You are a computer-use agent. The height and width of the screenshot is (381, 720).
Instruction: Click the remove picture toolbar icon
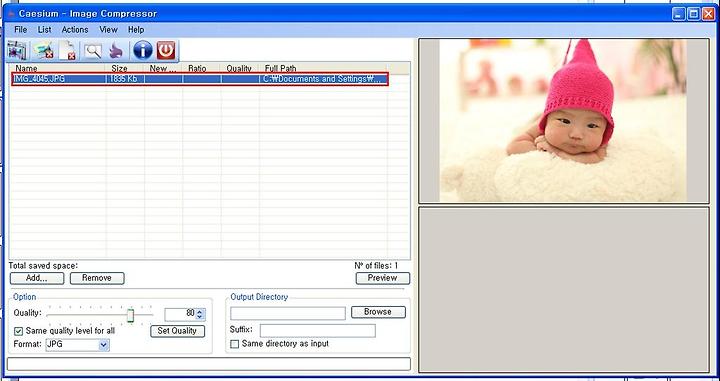click(44, 50)
